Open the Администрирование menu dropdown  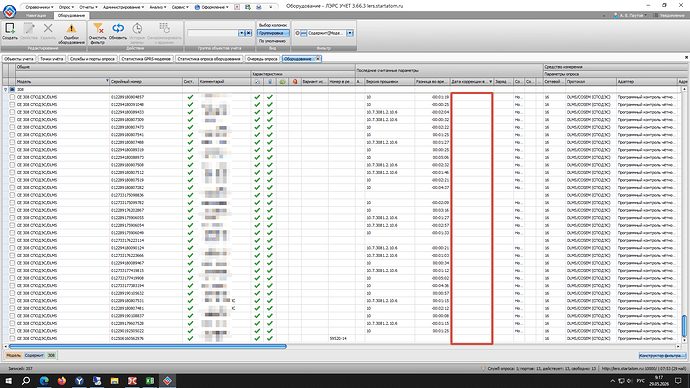(x=123, y=7)
